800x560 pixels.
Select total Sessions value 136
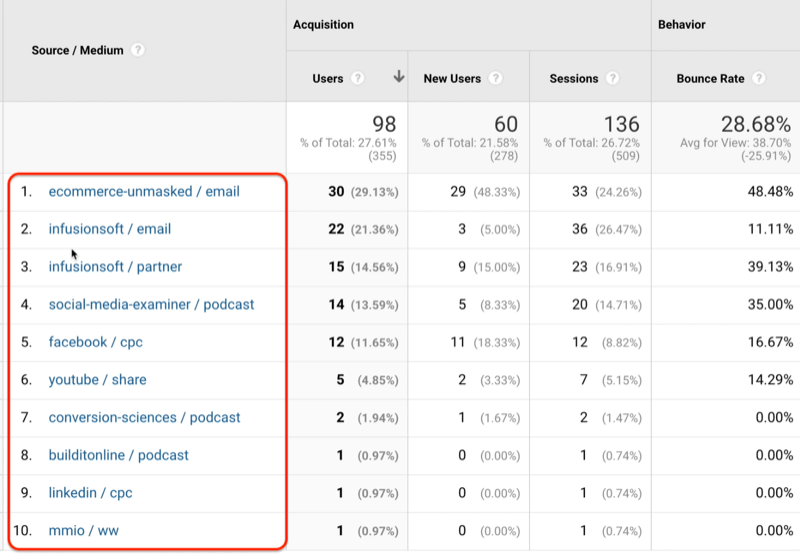pos(621,124)
